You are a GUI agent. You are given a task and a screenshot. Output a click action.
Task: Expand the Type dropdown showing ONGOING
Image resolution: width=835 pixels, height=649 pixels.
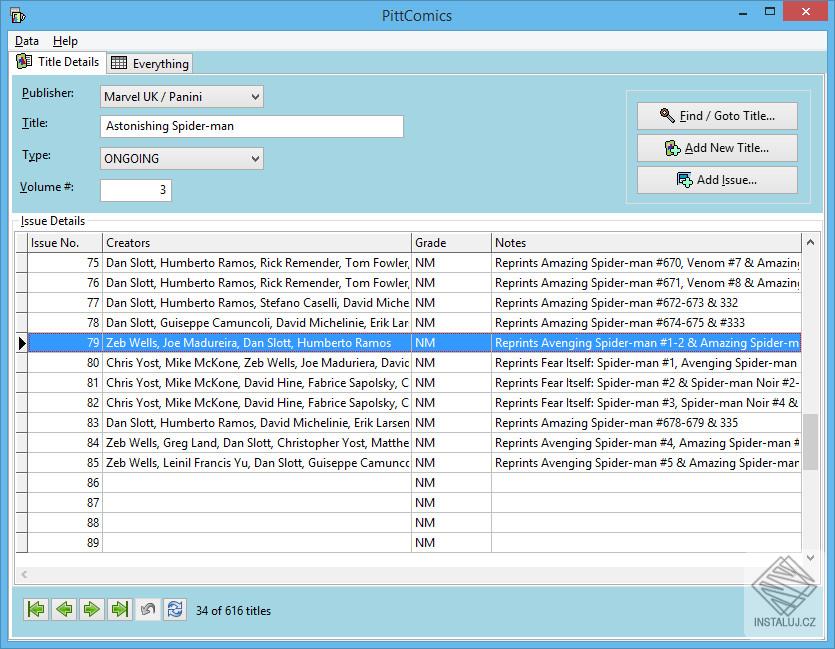point(255,158)
